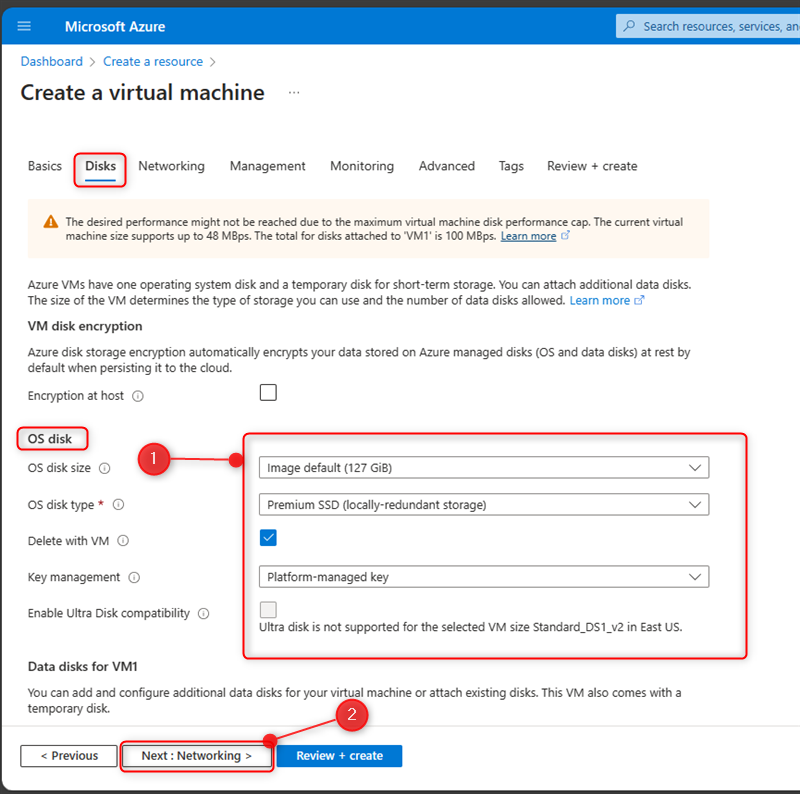
Task: Open the Azure portal hamburger menu
Action: [x=24, y=26]
